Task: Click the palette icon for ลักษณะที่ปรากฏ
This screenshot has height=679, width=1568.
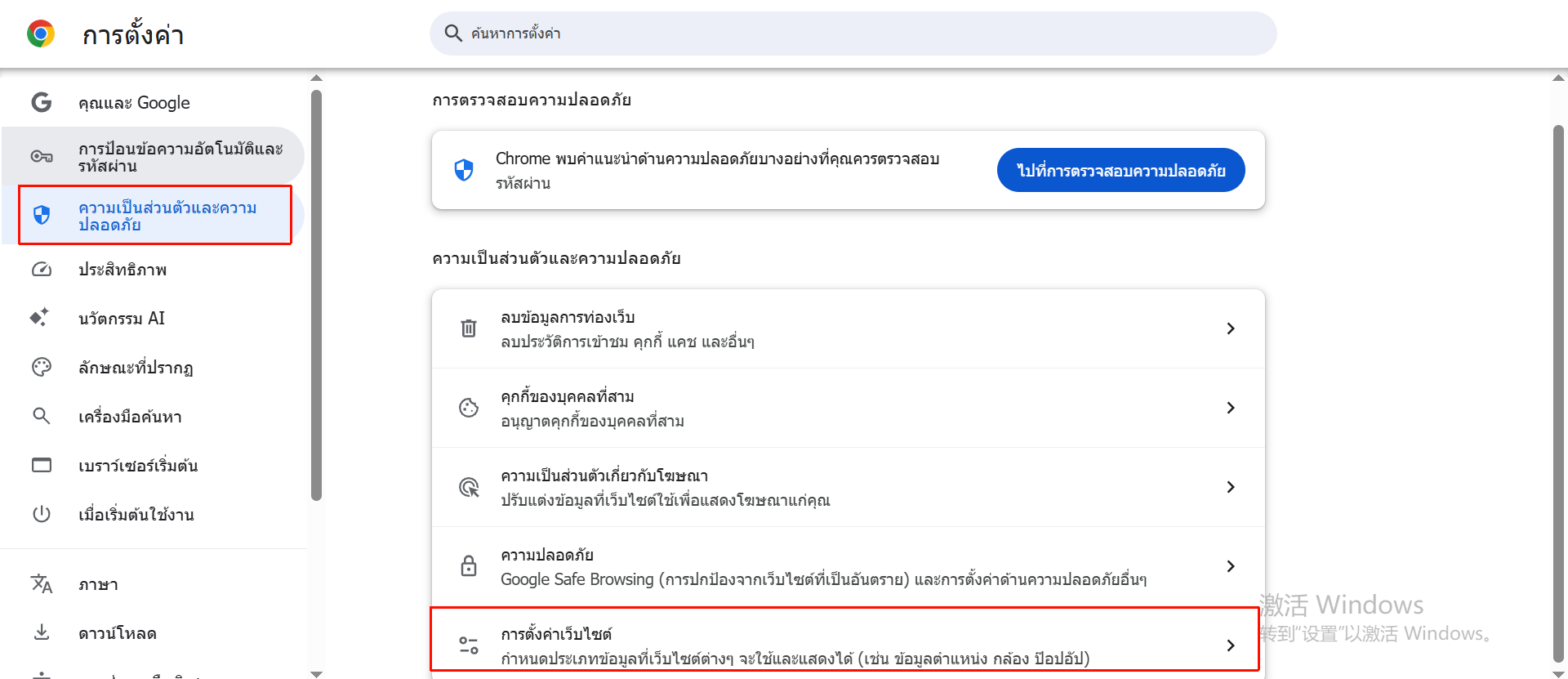Action: pyautogui.click(x=42, y=367)
